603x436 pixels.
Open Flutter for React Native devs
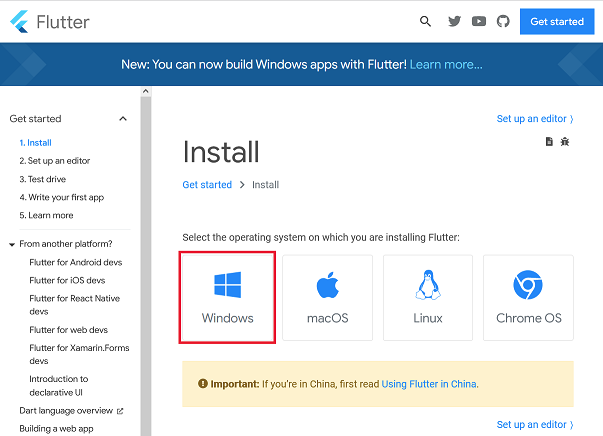tap(75, 305)
